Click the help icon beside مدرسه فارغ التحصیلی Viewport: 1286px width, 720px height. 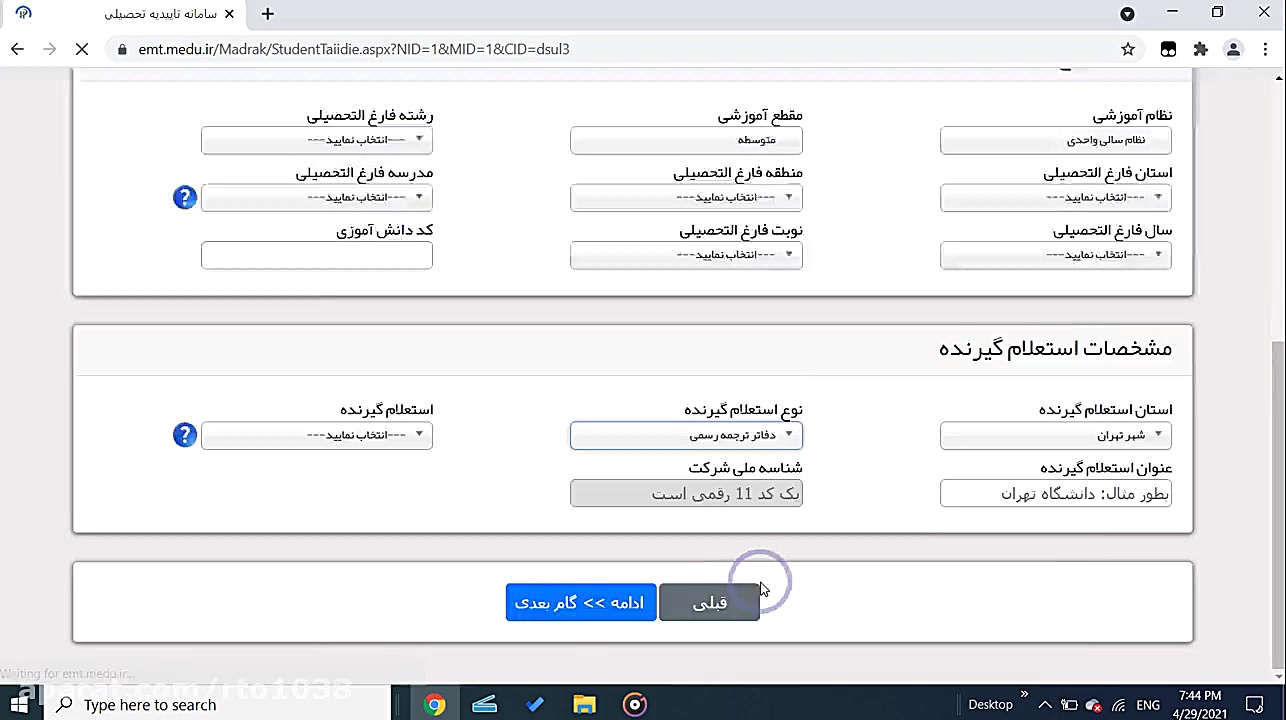tap(184, 197)
